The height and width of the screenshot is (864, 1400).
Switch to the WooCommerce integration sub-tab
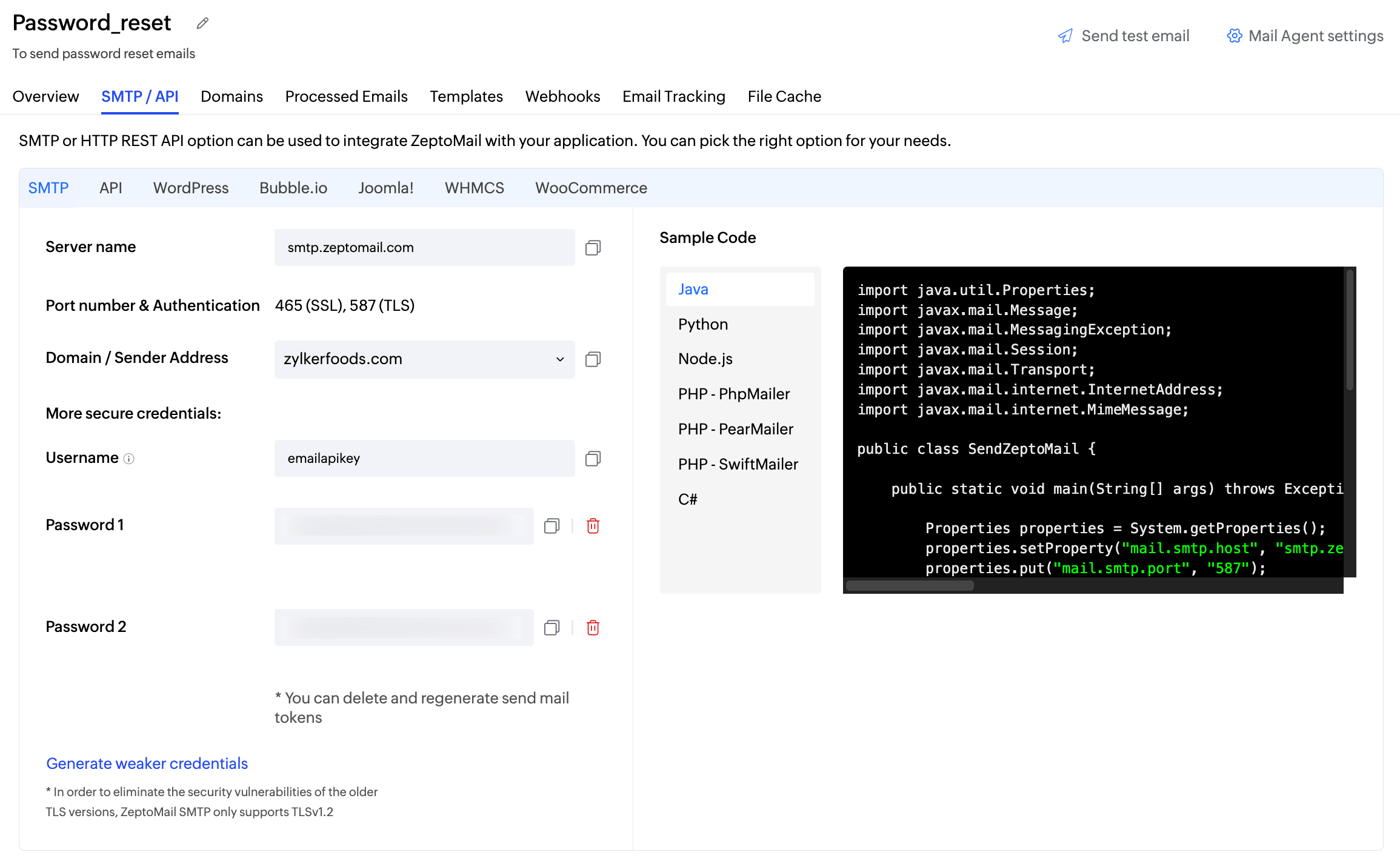591,188
